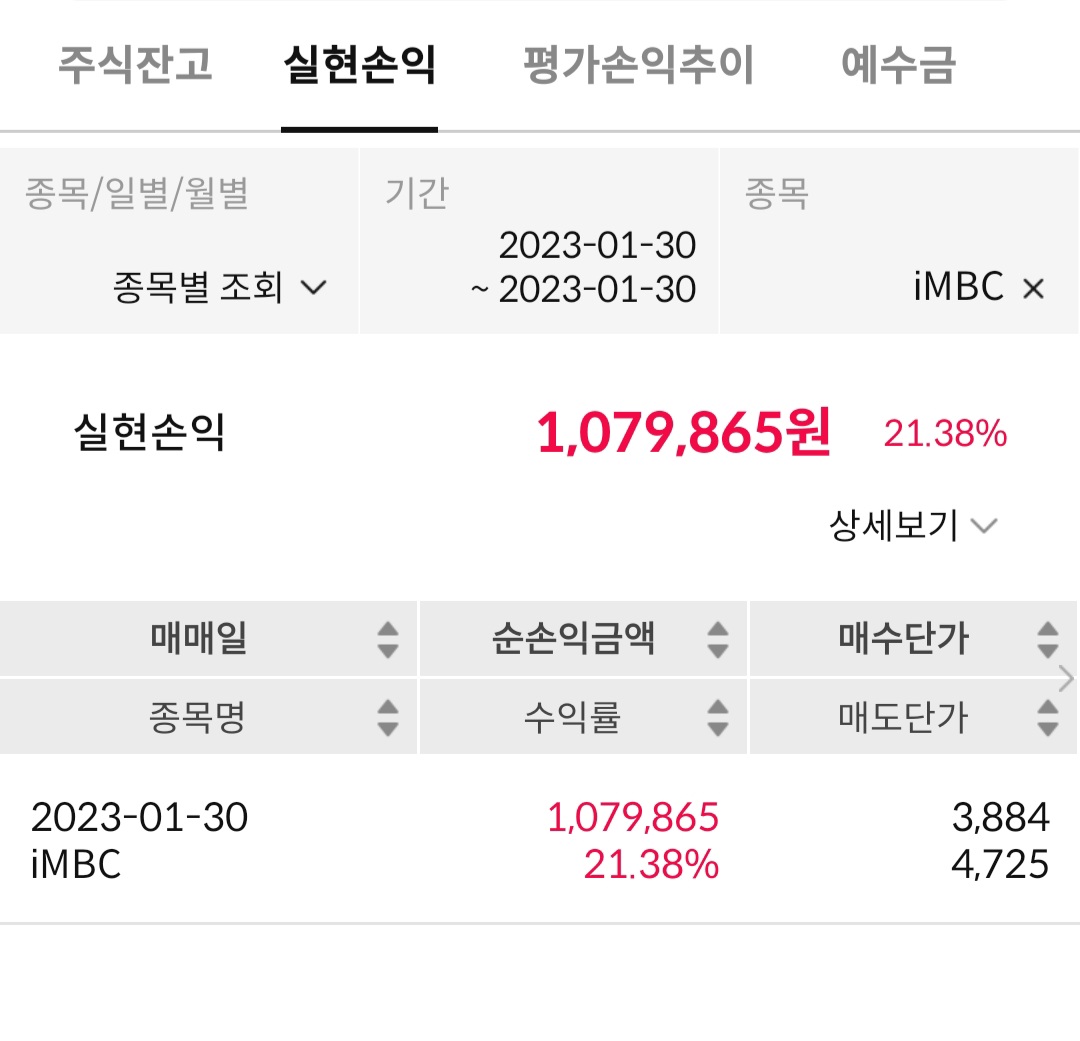This screenshot has height=1041, width=1080.
Task: Sort by 순손익금액 column arrows
Action: (x=718, y=639)
